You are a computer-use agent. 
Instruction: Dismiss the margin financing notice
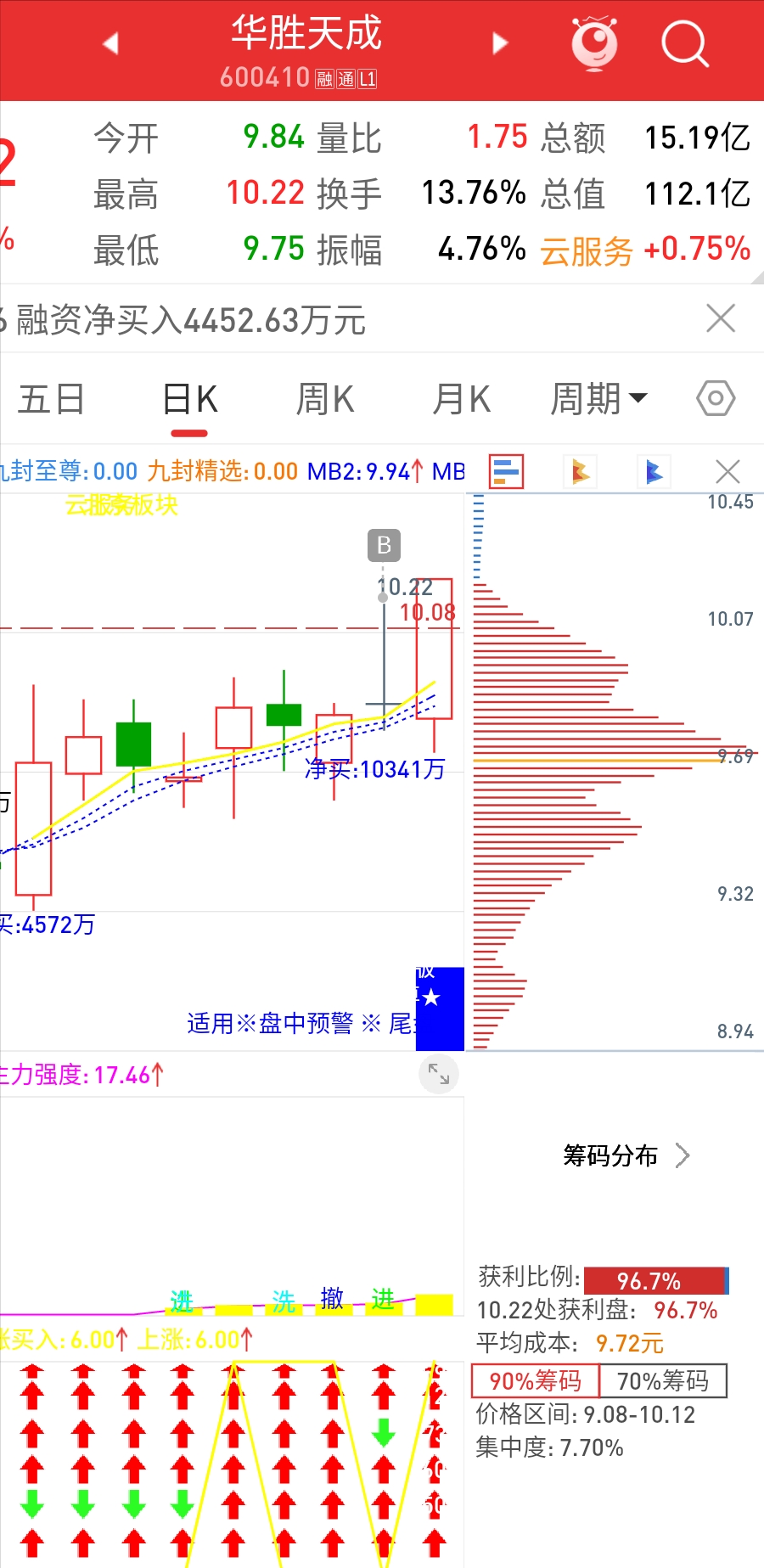721,319
